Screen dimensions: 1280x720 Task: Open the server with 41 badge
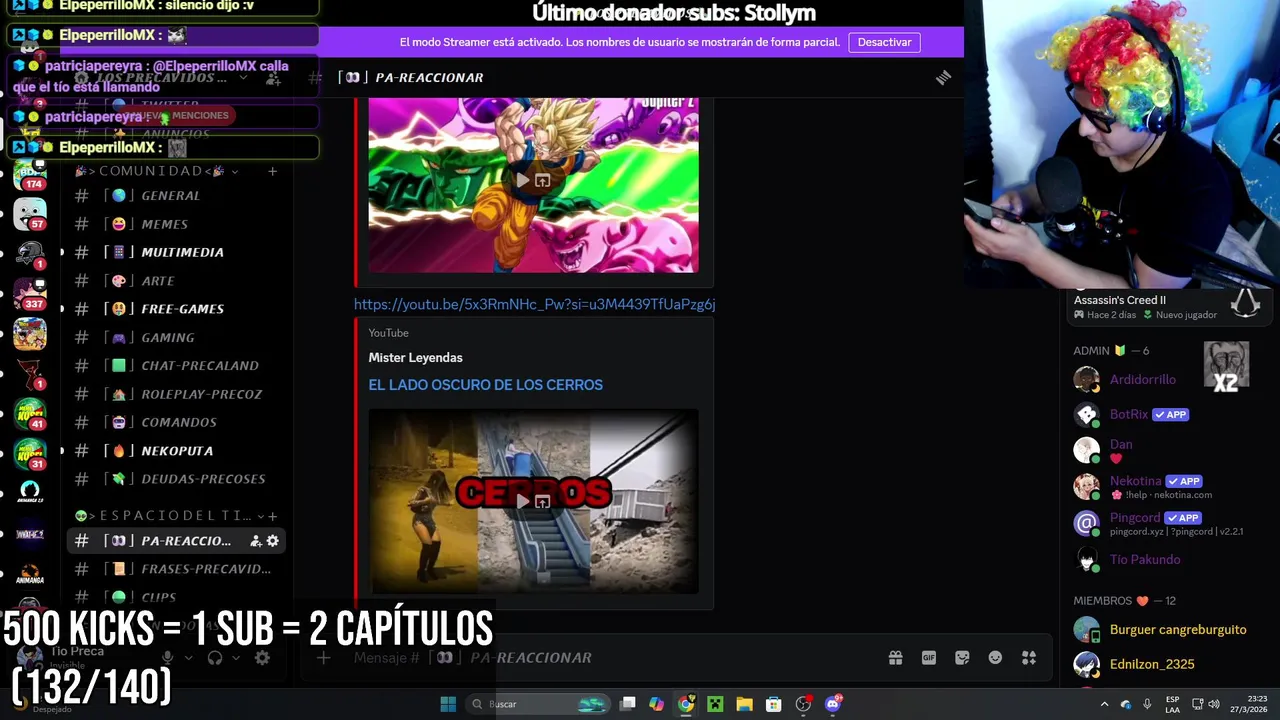click(x=30, y=413)
